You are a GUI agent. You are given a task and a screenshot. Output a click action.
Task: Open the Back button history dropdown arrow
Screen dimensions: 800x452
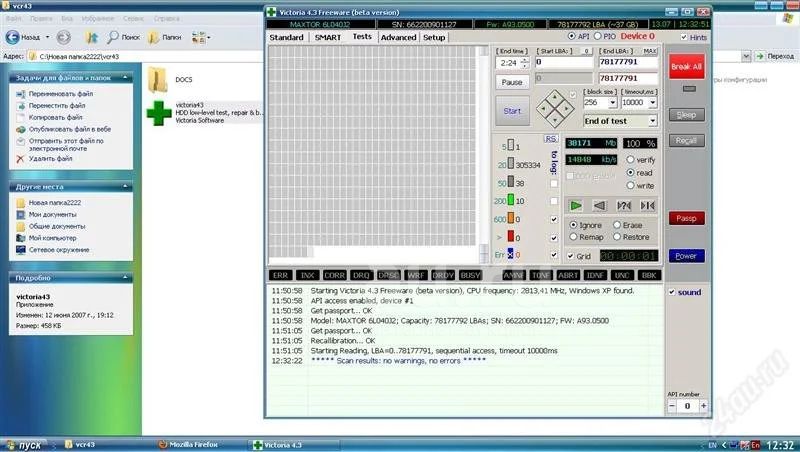[47, 37]
